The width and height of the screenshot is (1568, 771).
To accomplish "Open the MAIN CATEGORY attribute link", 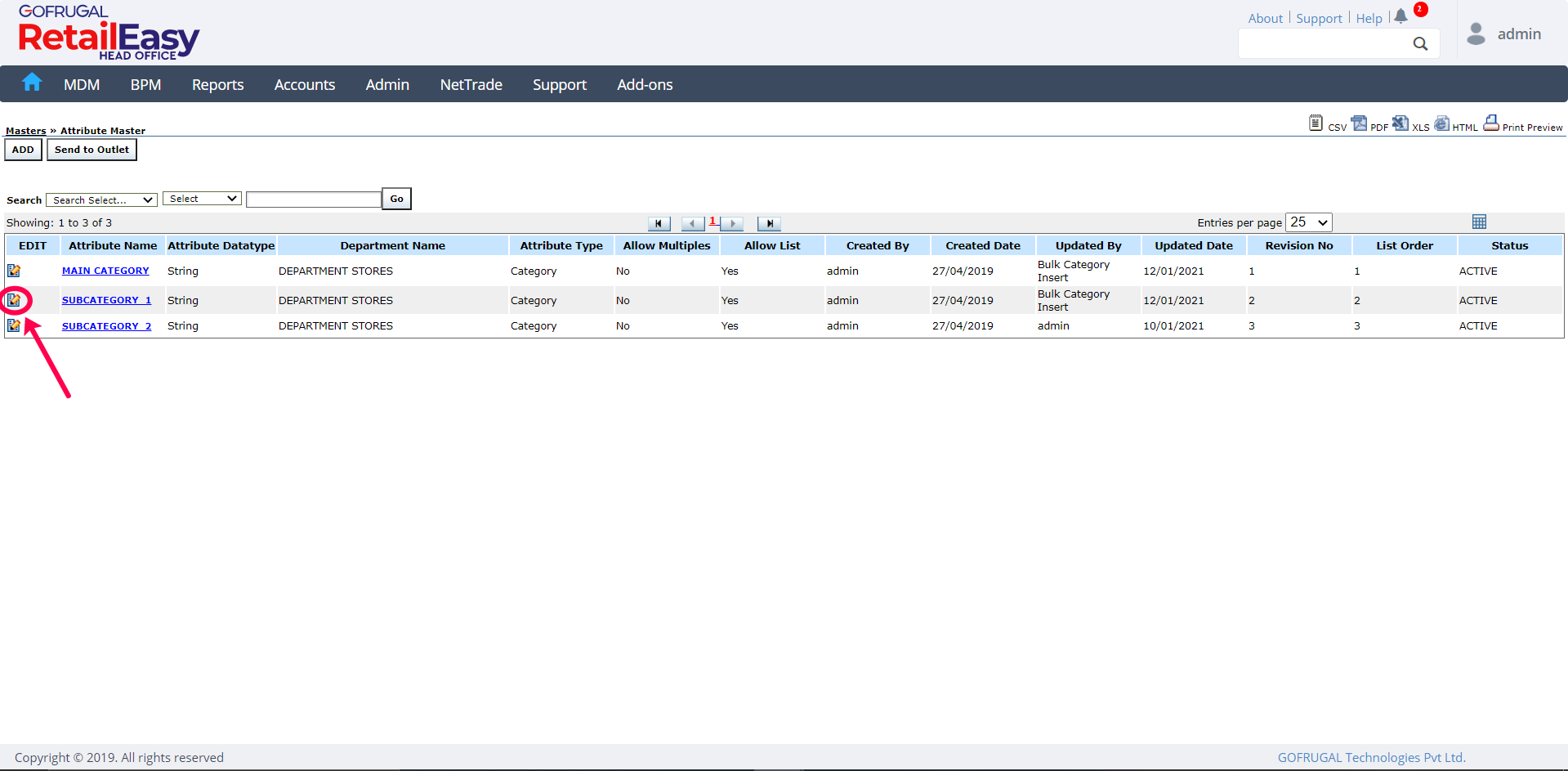I will [105, 271].
